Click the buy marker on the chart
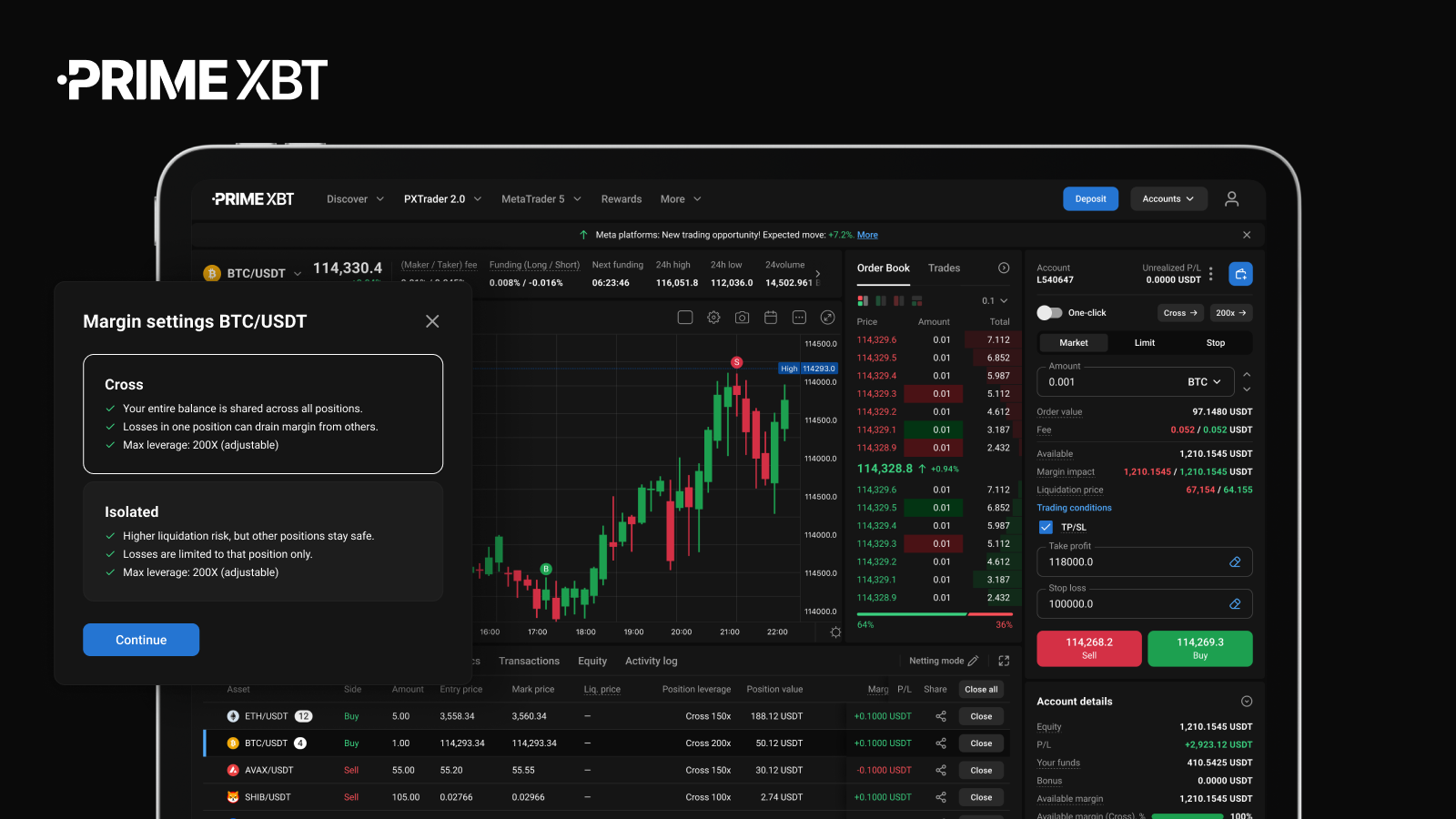1456x819 pixels. coord(546,569)
